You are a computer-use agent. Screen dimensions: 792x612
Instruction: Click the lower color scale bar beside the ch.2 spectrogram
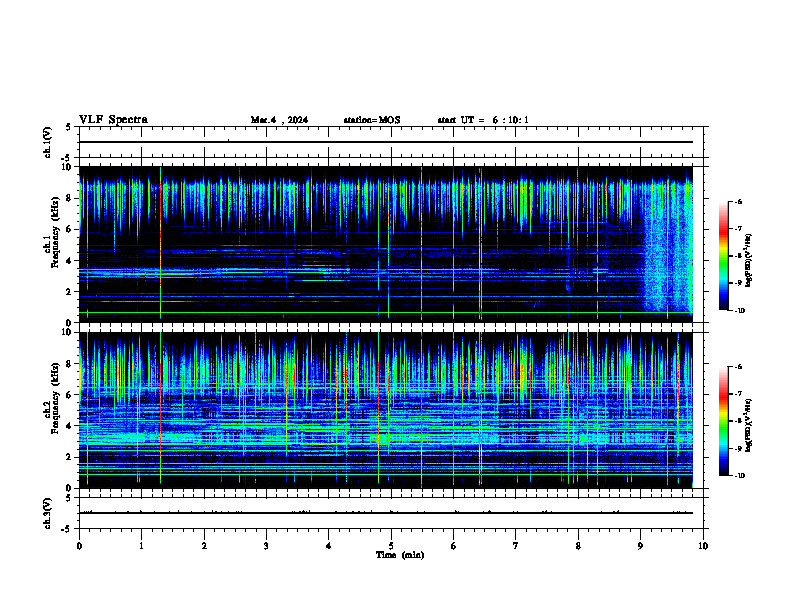(723, 421)
